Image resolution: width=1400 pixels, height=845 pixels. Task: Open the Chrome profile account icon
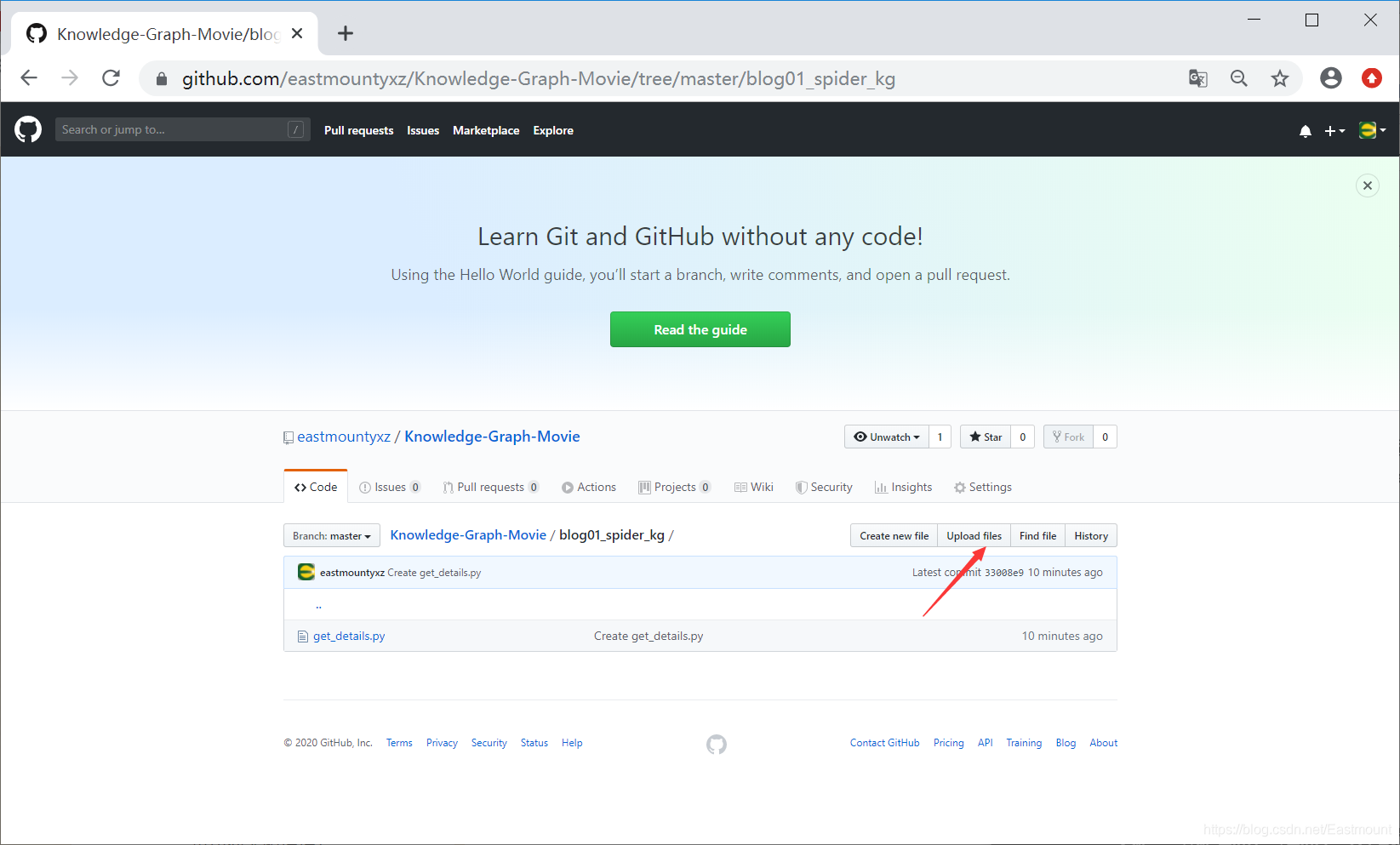coord(1331,78)
